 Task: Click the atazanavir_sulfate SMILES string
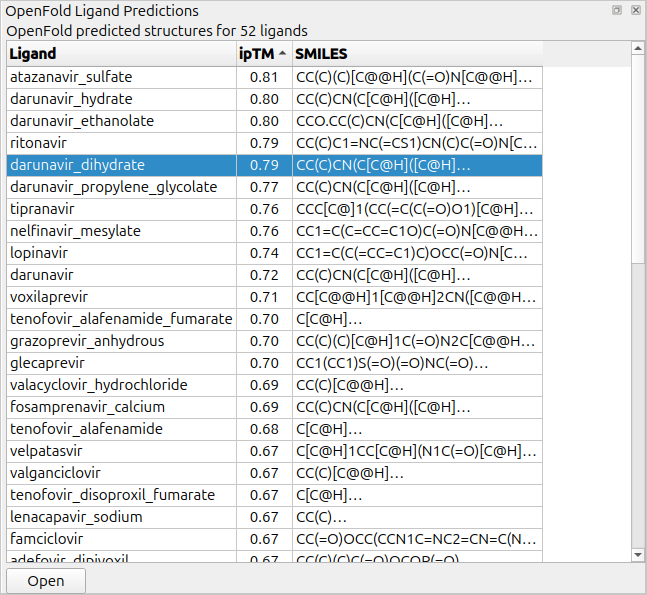tap(417, 77)
